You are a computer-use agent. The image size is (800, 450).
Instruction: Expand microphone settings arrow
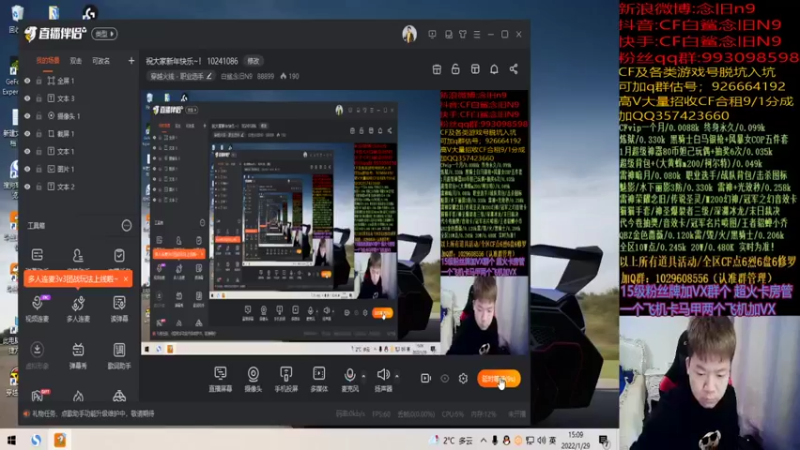[363, 376]
